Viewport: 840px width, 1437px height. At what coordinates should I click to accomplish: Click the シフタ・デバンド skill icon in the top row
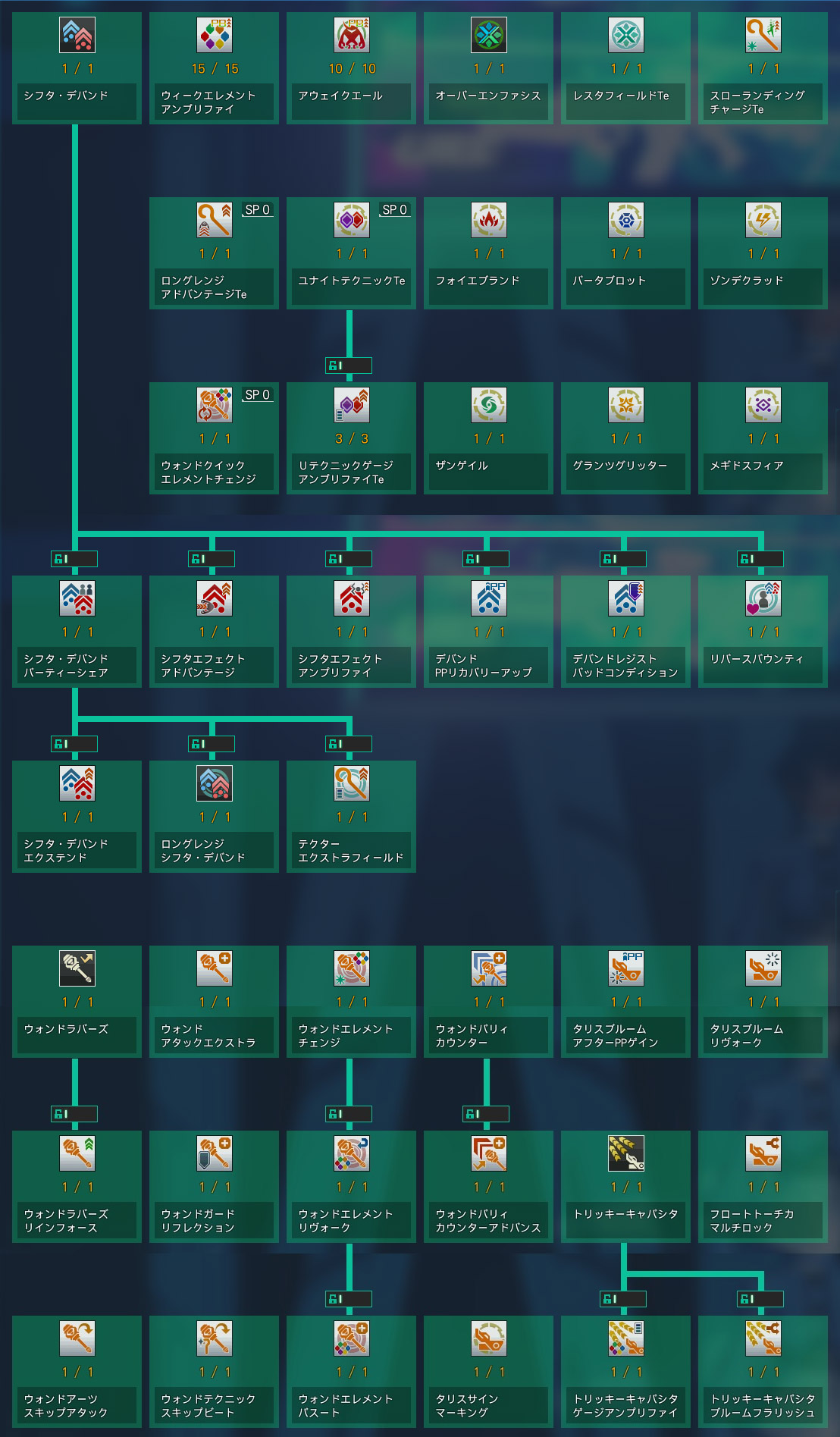click(77, 35)
